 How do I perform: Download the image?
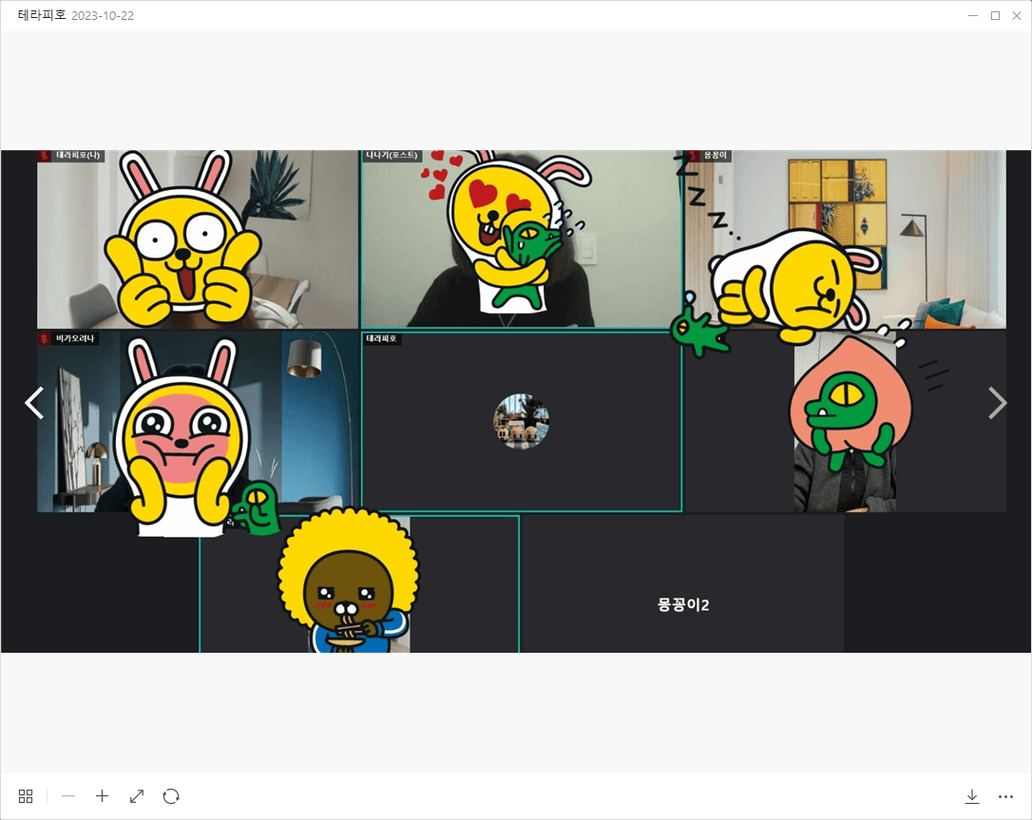972,796
